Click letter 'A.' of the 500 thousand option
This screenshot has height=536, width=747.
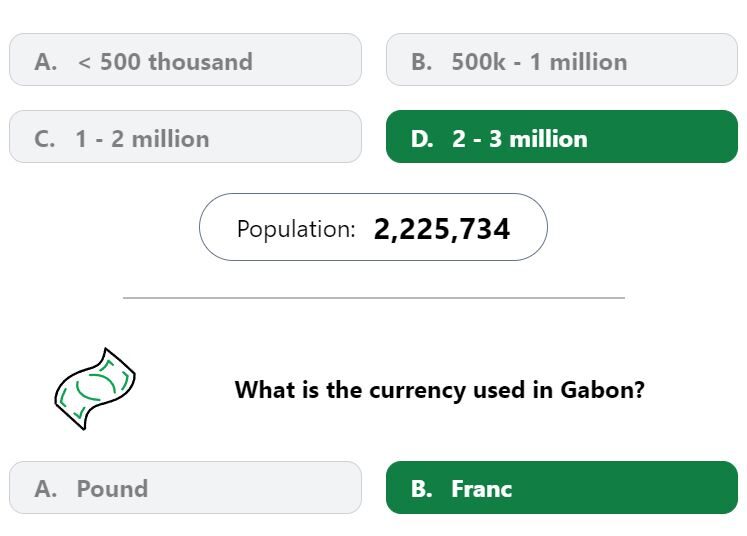pos(46,62)
